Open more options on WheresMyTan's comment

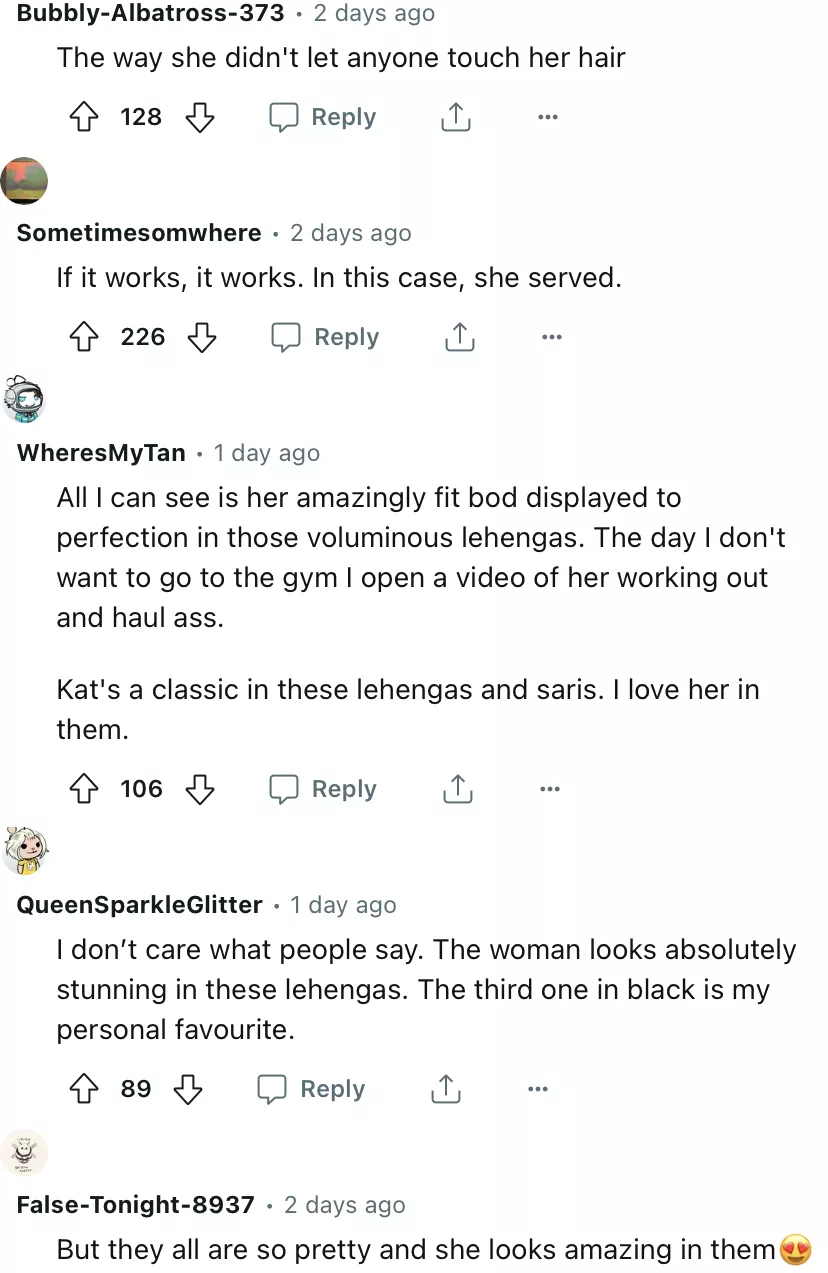coord(549,790)
